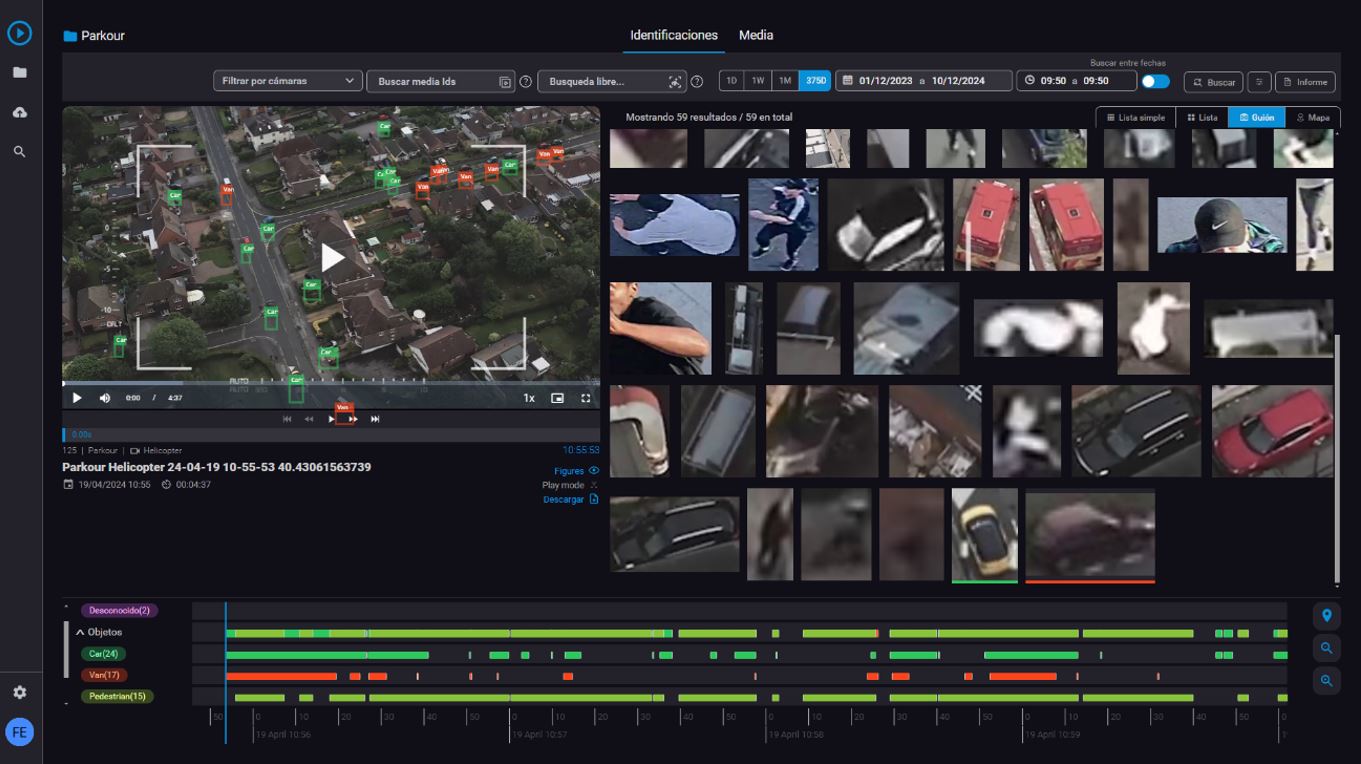The height and width of the screenshot is (764, 1361).
Task: Click the search magnifier in left sidebar
Action: 19,152
